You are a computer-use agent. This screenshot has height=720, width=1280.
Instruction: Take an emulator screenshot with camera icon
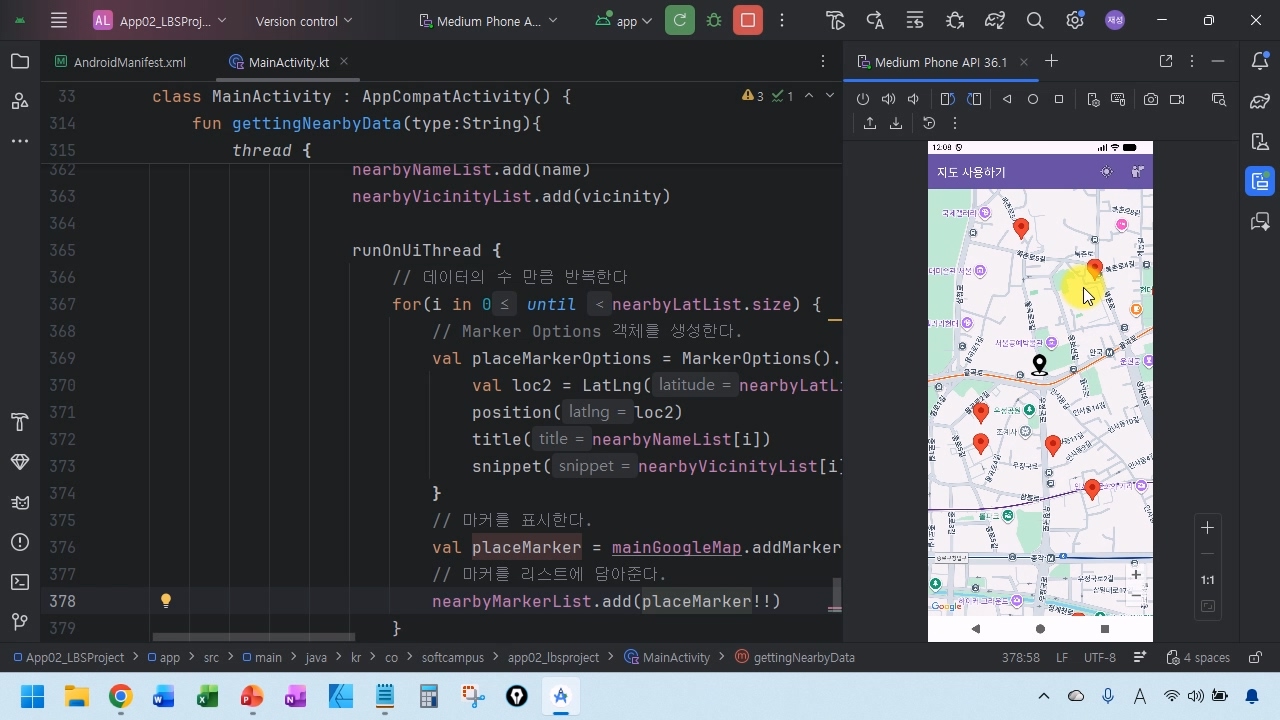(1151, 99)
